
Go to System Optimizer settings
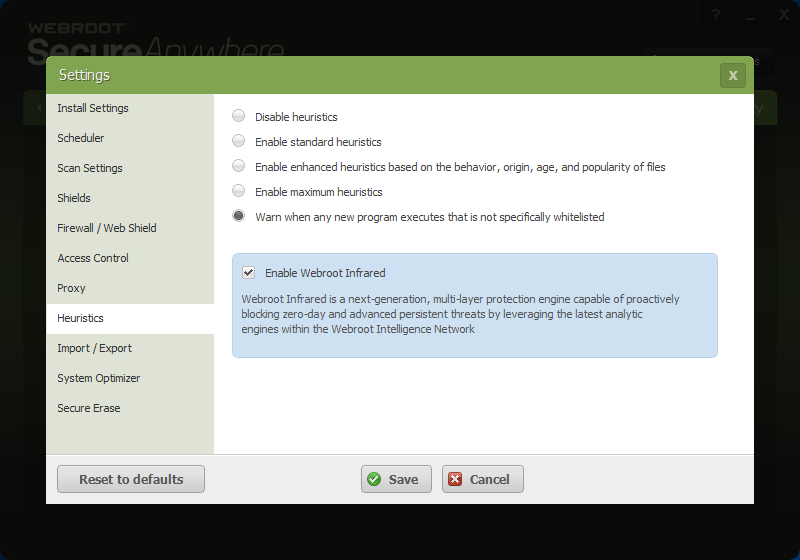click(130, 378)
